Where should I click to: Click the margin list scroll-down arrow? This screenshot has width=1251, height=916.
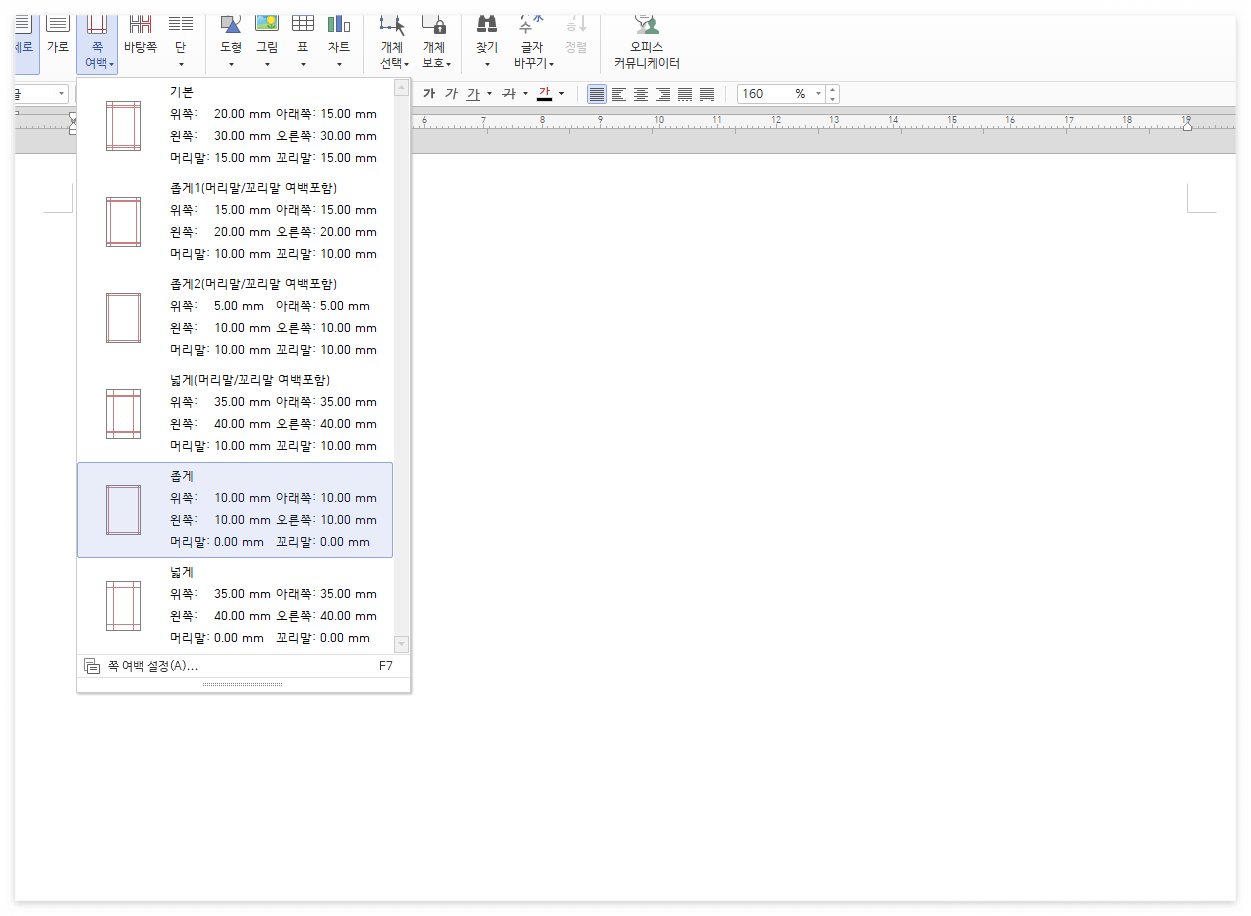[402, 644]
